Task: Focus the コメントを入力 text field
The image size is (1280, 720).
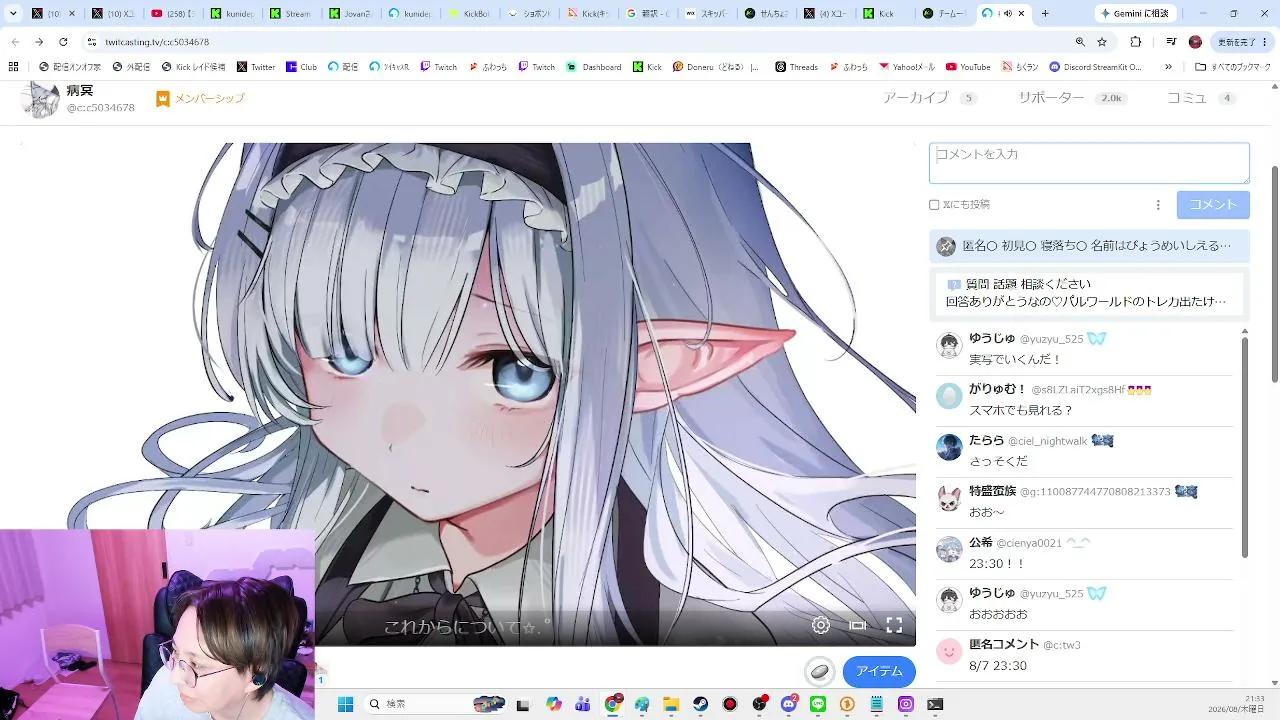Action: (1089, 162)
